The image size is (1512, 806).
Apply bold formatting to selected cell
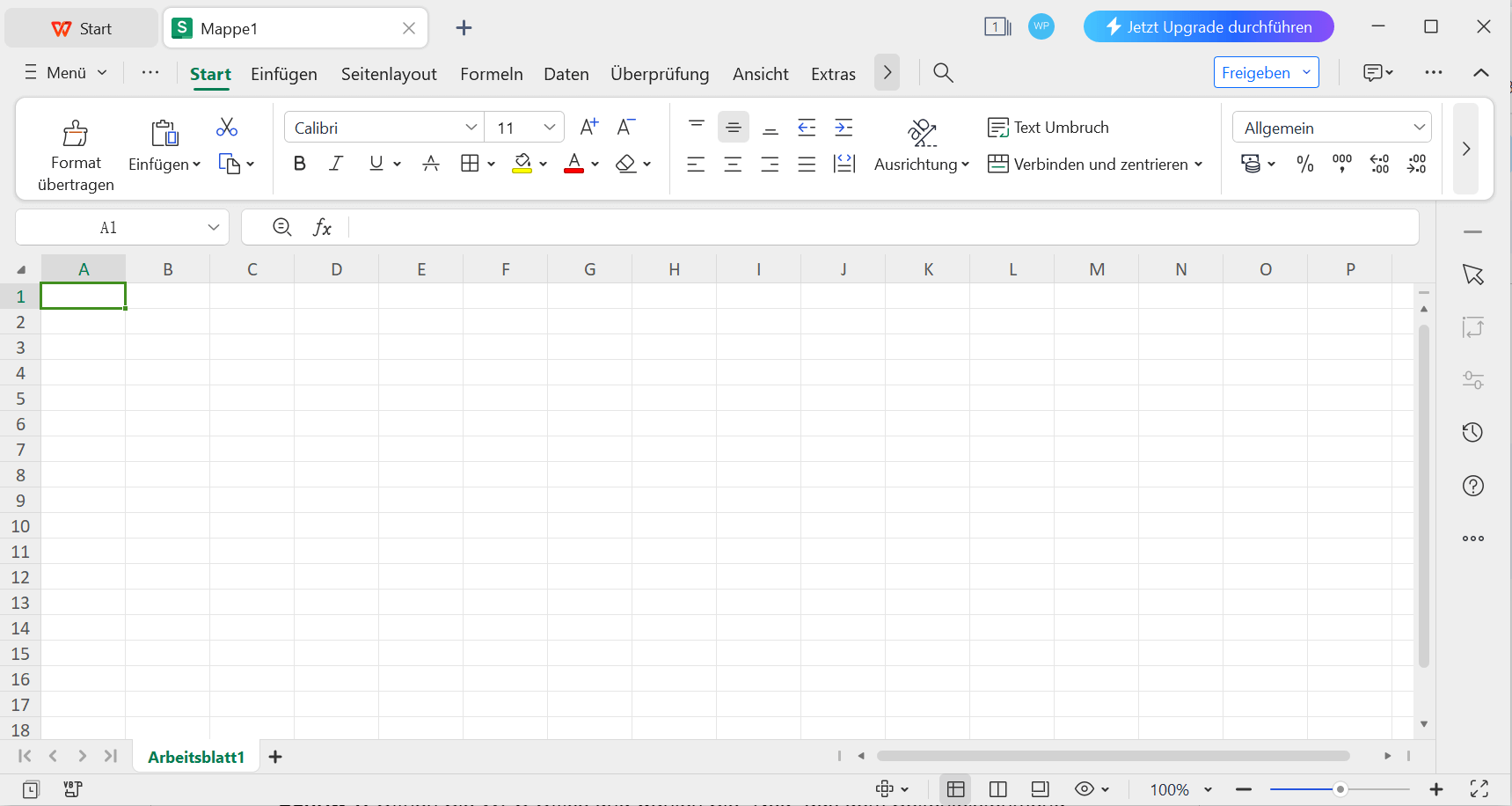click(299, 163)
